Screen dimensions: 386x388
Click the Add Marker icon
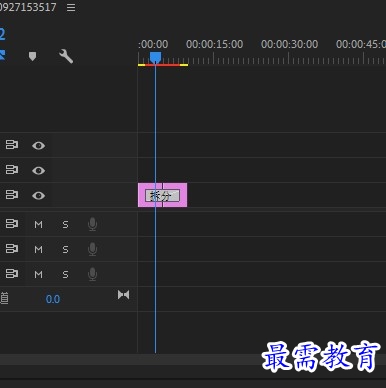pos(32,56)
